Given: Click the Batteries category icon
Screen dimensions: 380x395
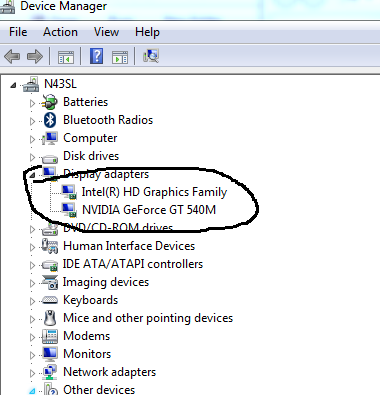Looking at the screenshot, I should click(x=50, y=102).
